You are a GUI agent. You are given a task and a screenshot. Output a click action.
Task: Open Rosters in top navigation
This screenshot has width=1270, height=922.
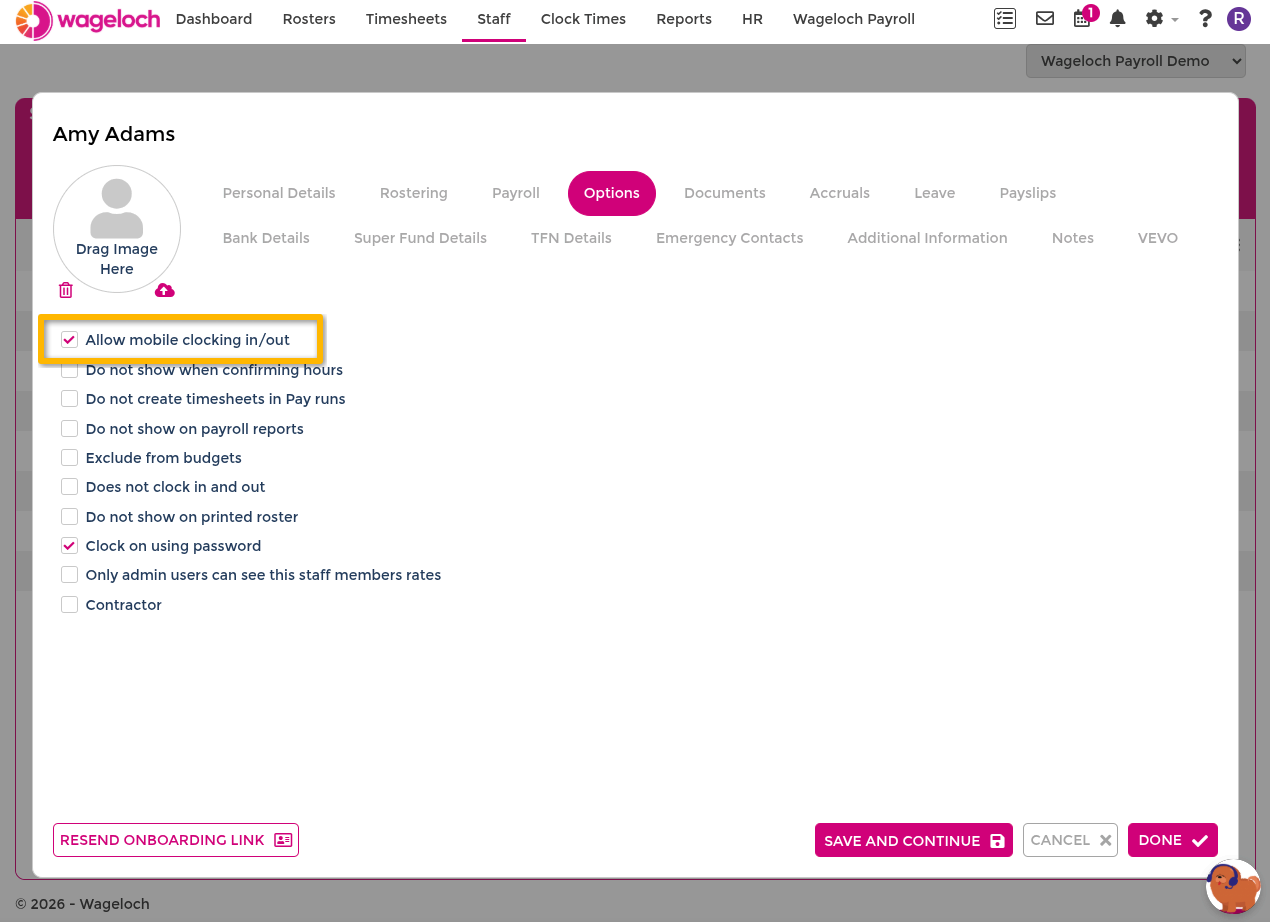[309, 19]
